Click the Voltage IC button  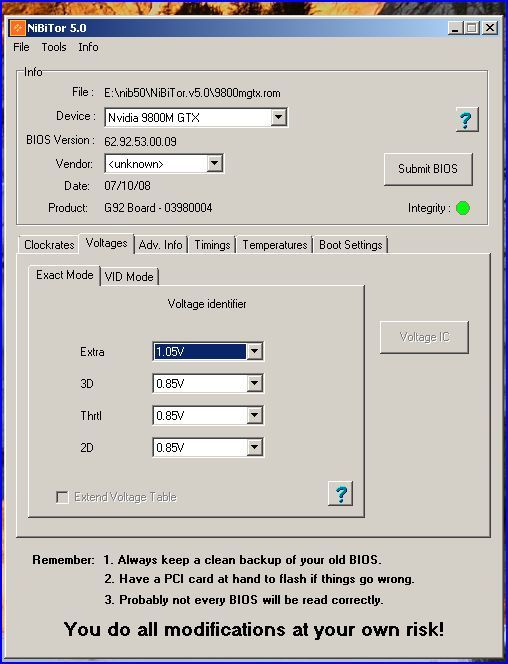pyautogui.click(x=424, y=337)
